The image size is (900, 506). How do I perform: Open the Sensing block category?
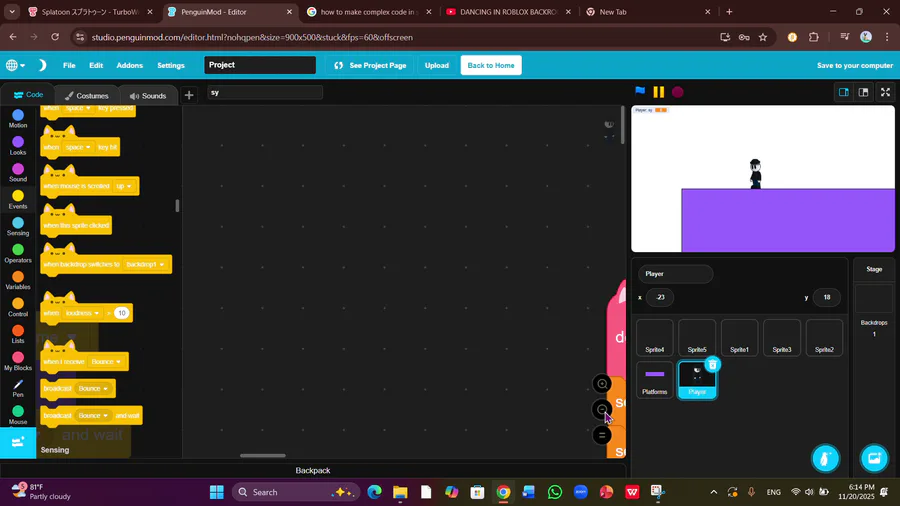pyautogui.click(x=18, y=227)
